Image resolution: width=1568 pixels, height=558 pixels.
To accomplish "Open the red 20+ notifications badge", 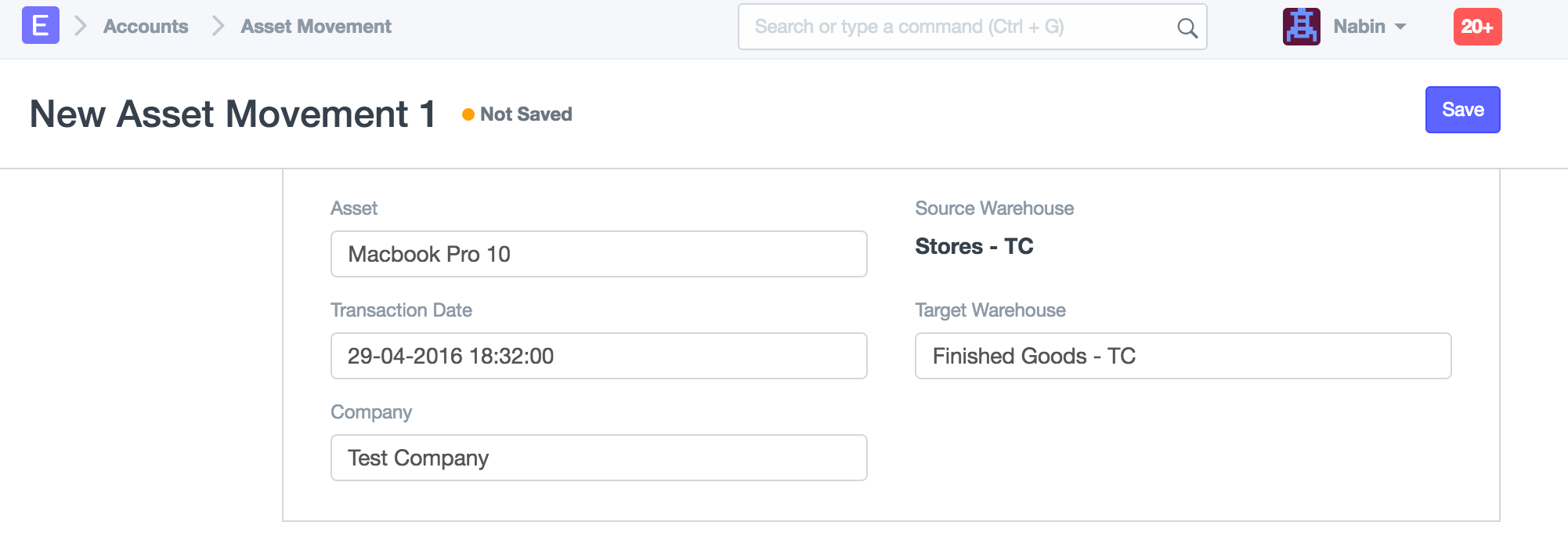I will (1477, 27).
